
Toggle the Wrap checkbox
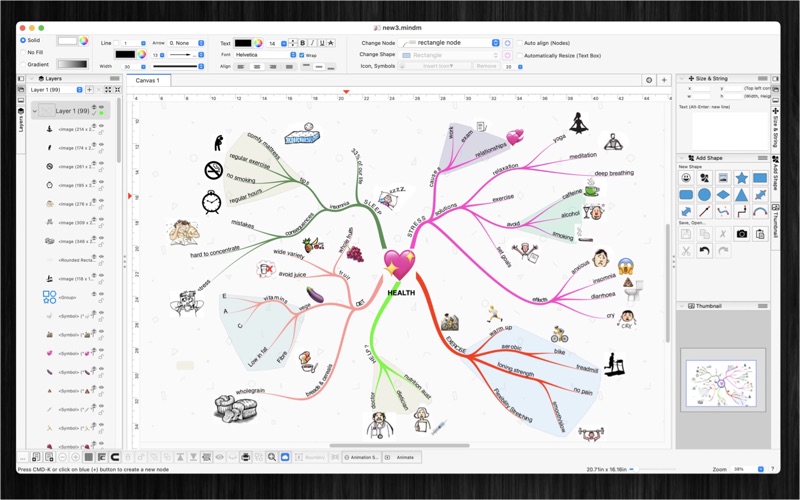pos(302,55)
